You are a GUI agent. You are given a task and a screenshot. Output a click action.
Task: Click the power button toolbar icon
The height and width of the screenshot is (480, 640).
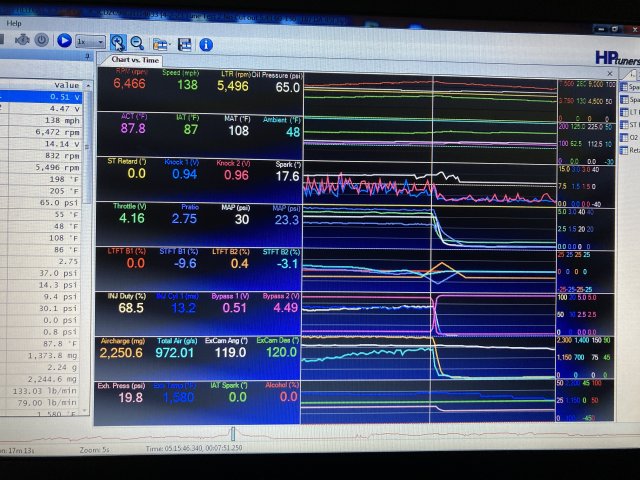point(41,41)
